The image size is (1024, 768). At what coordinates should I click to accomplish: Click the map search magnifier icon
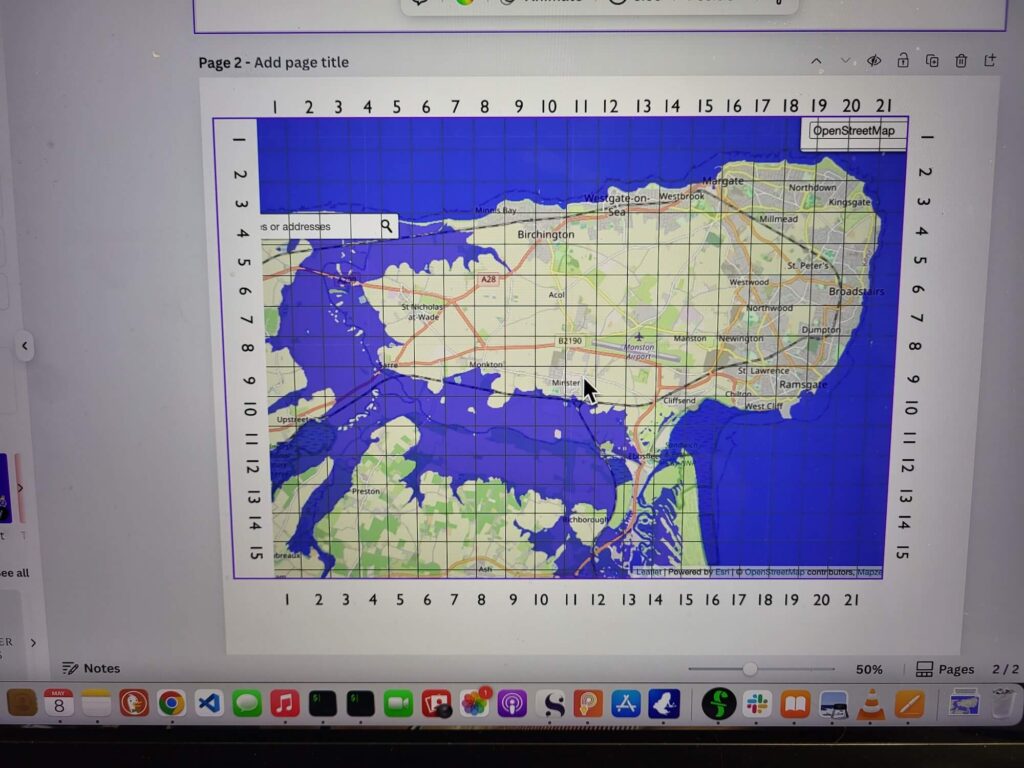click(387, 227)
